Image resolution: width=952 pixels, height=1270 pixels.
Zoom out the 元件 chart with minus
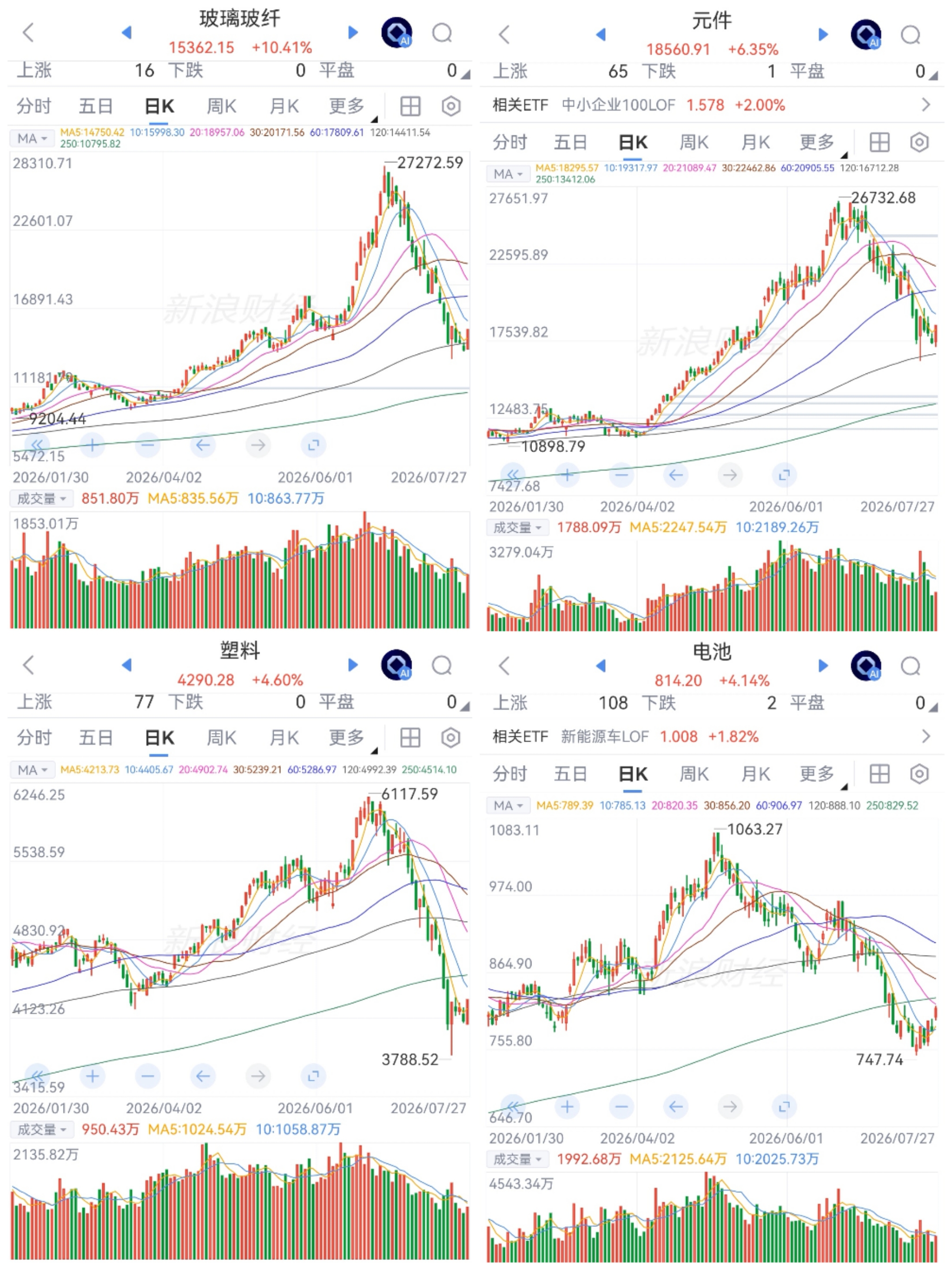621,475
